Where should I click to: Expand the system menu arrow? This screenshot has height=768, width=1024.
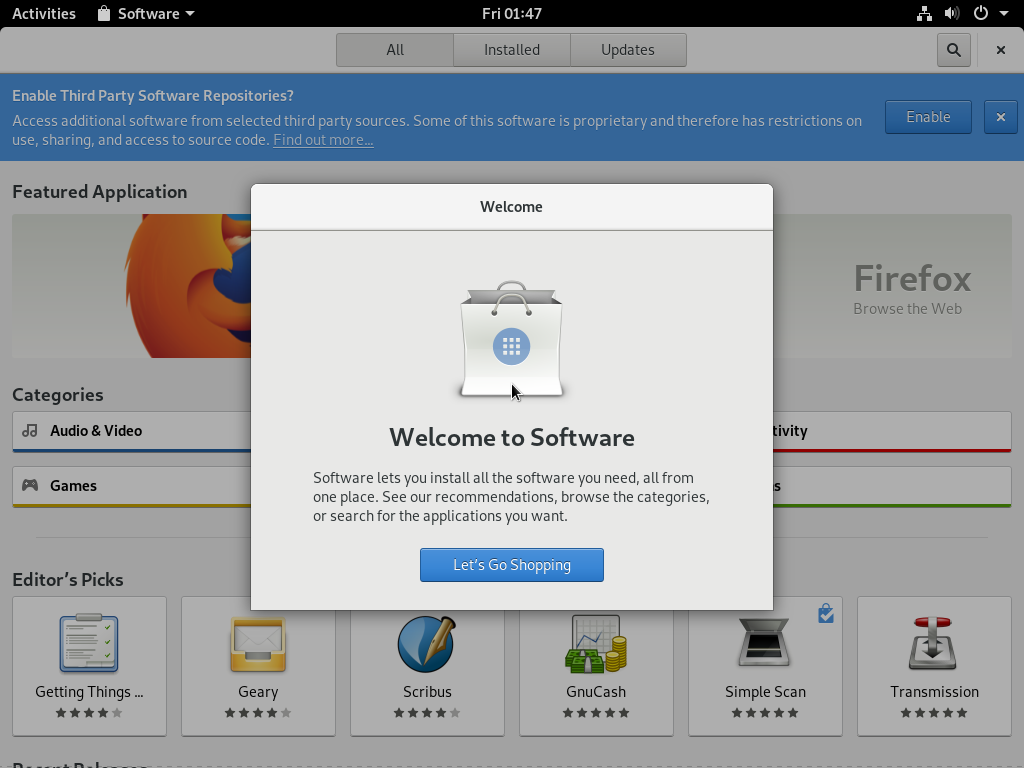click(1004, 13)
